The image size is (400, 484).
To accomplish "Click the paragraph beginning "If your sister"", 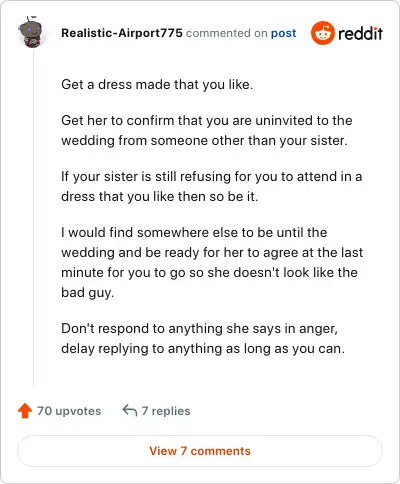I will click(212, 186).
